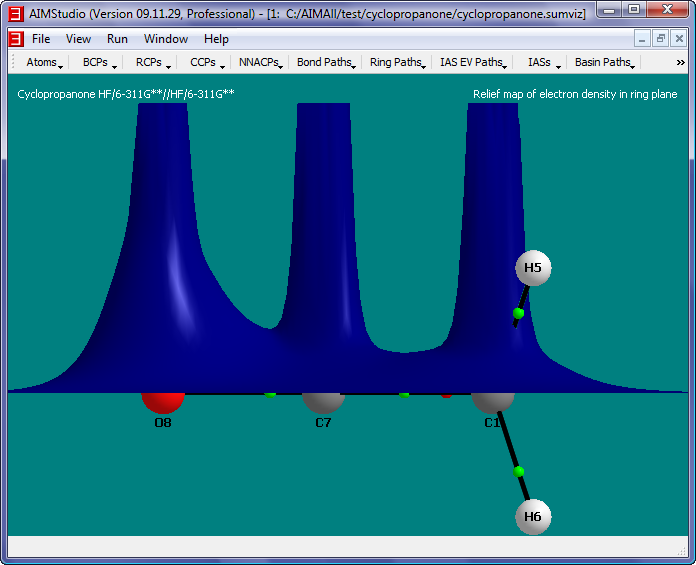Open the NNACPs dropdown
696x565 pixels.
coord(261,62)
